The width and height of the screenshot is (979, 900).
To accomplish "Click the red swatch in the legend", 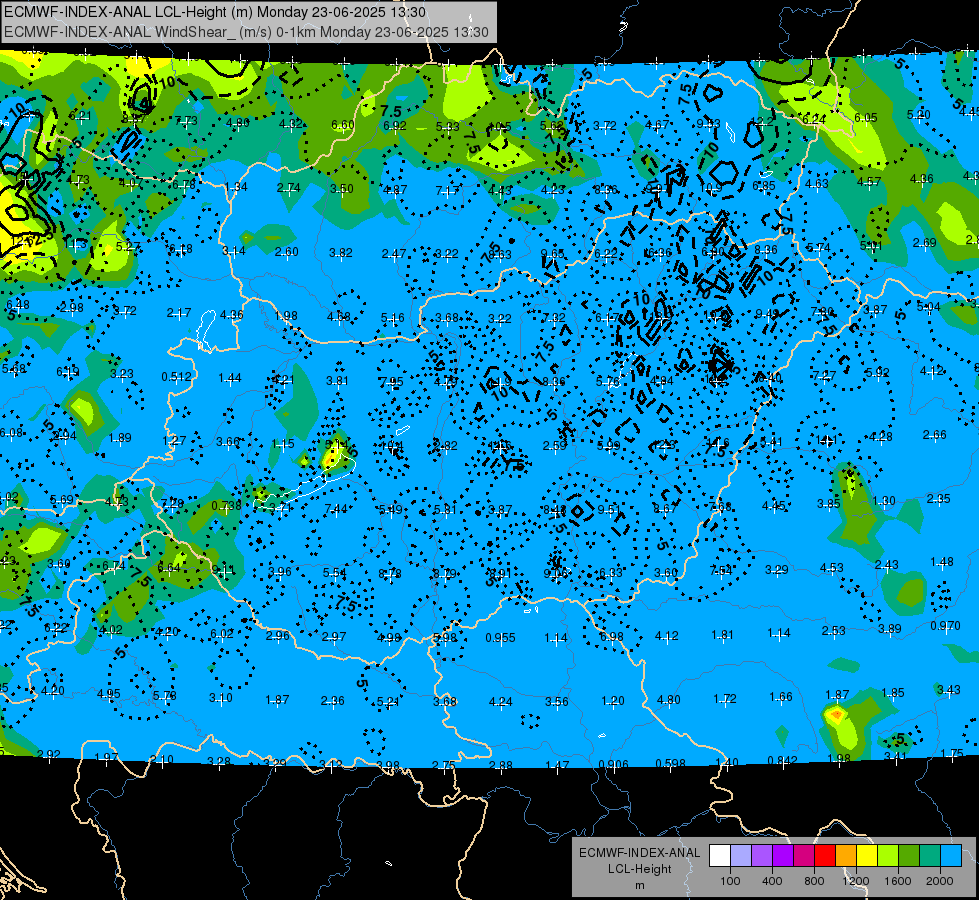I will [825, 856].
